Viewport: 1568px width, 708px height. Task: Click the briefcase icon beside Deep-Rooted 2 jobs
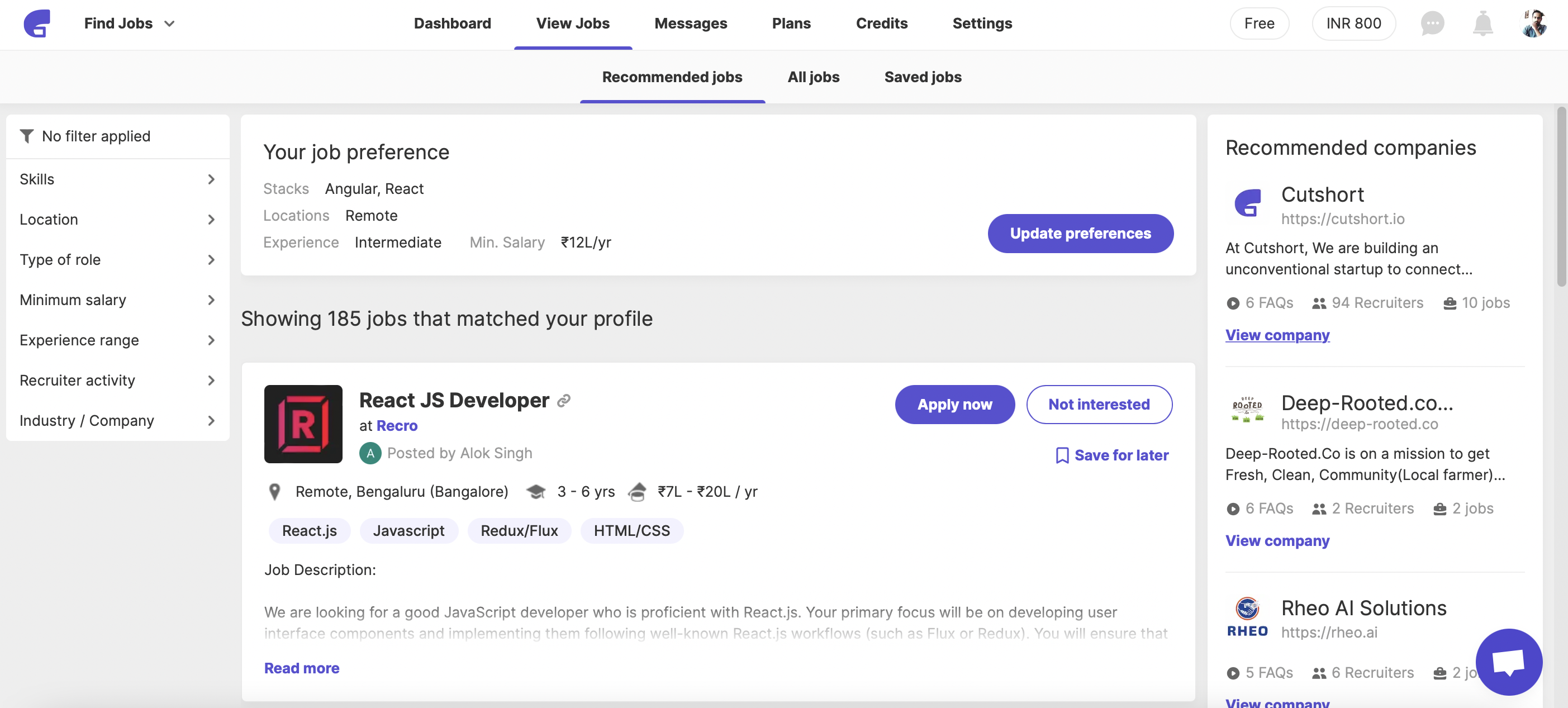1439,509
